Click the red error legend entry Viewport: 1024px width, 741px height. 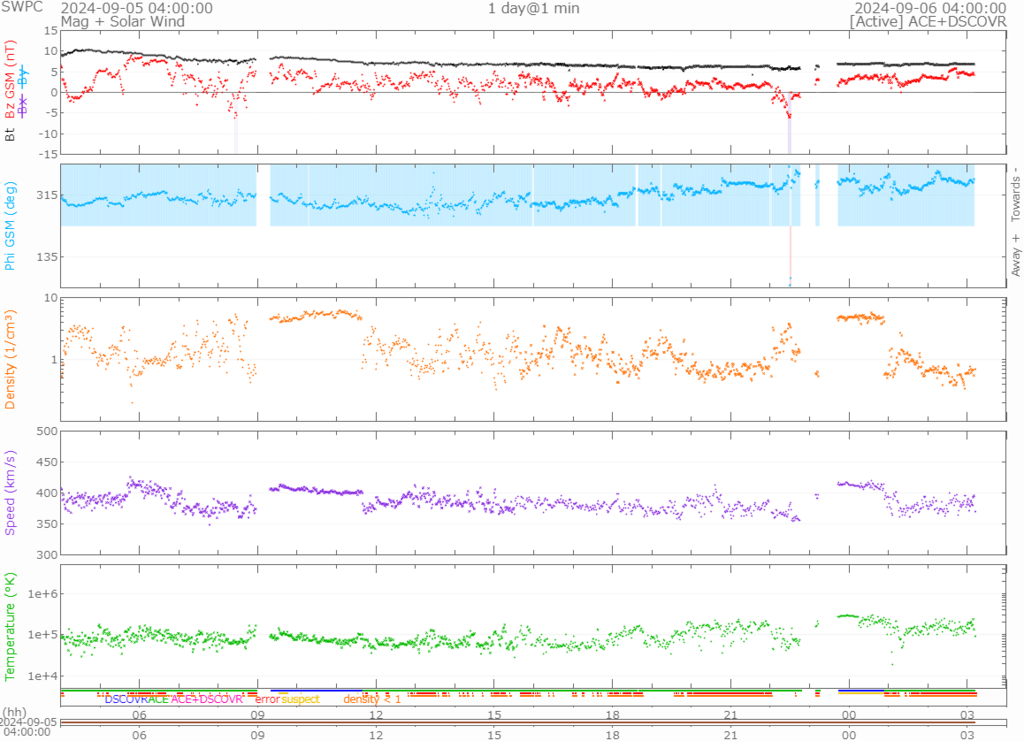[x=268, y=699]
